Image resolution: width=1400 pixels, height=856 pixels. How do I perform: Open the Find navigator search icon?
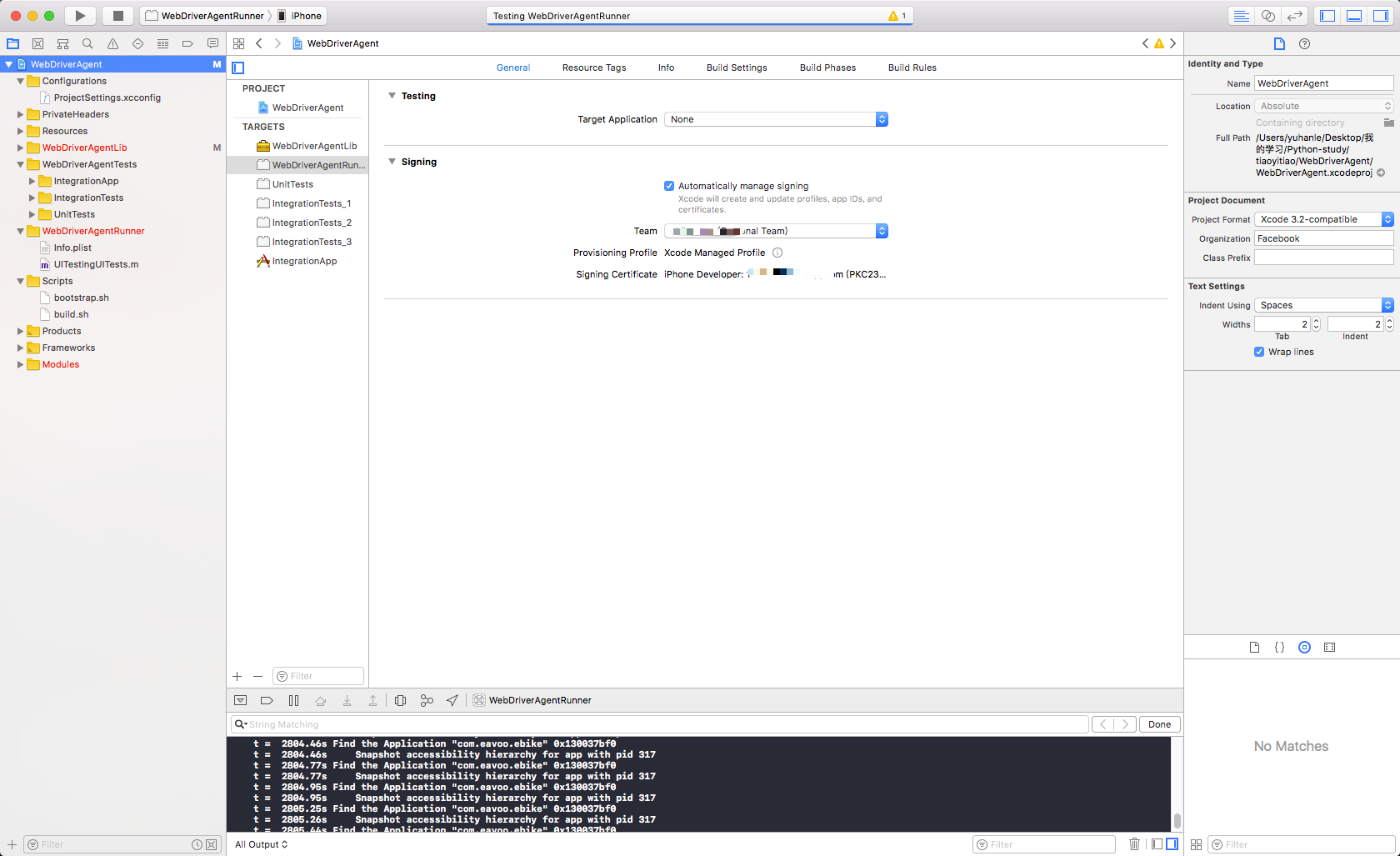[x=87, y=43]
